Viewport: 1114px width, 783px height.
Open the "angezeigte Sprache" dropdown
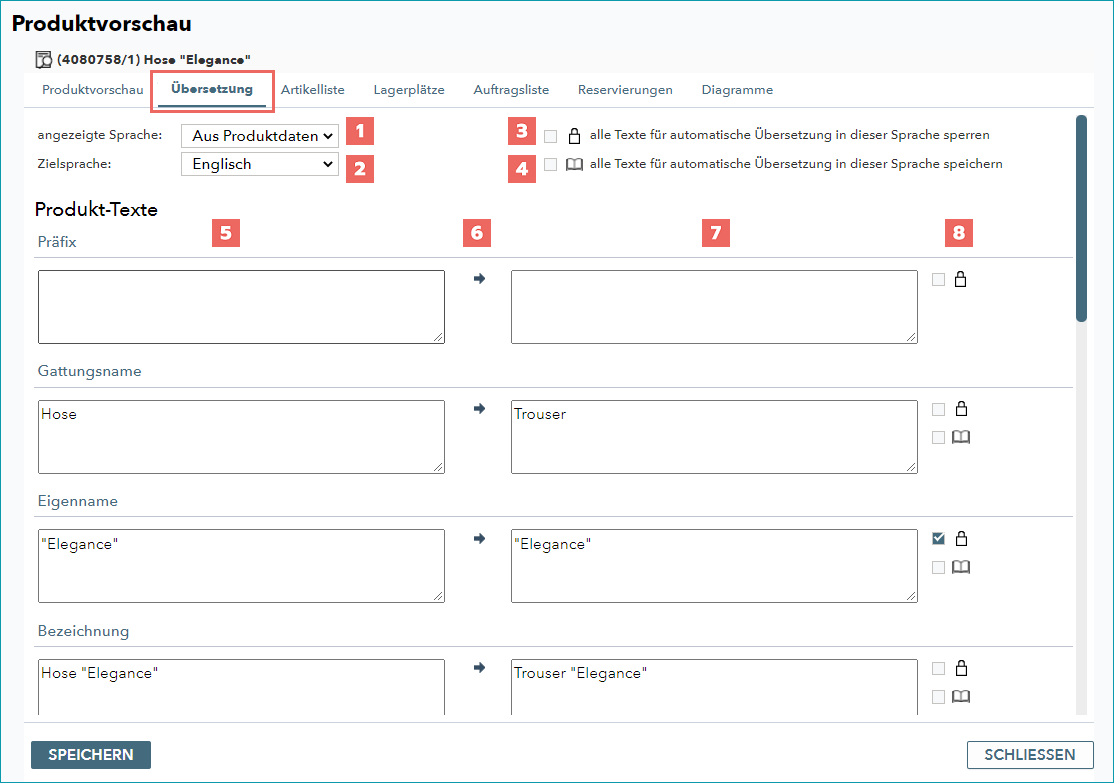click(x=260, y=136)
